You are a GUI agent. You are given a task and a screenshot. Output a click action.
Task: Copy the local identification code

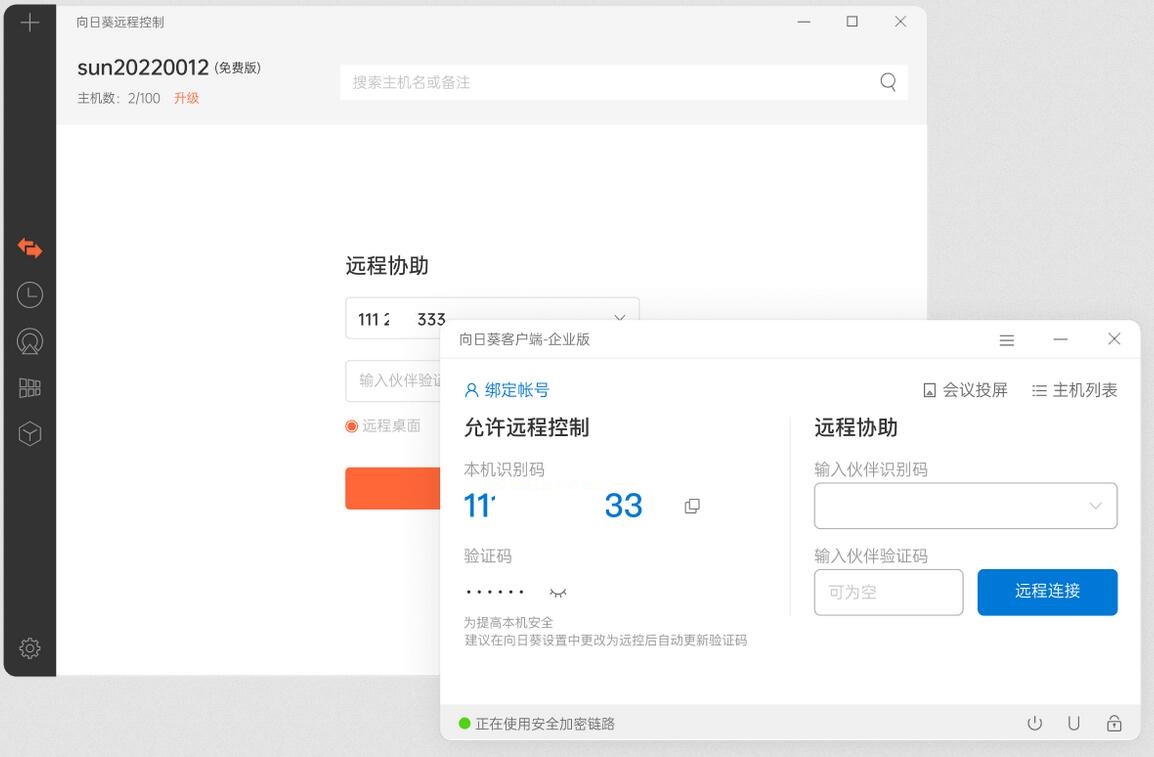point(692,506)
